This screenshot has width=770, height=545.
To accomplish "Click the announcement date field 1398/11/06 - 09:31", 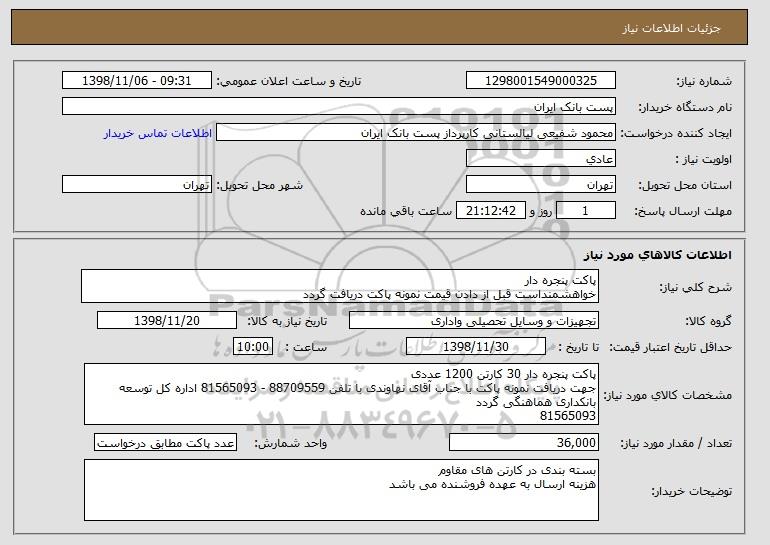I will [x=137, y=81].
